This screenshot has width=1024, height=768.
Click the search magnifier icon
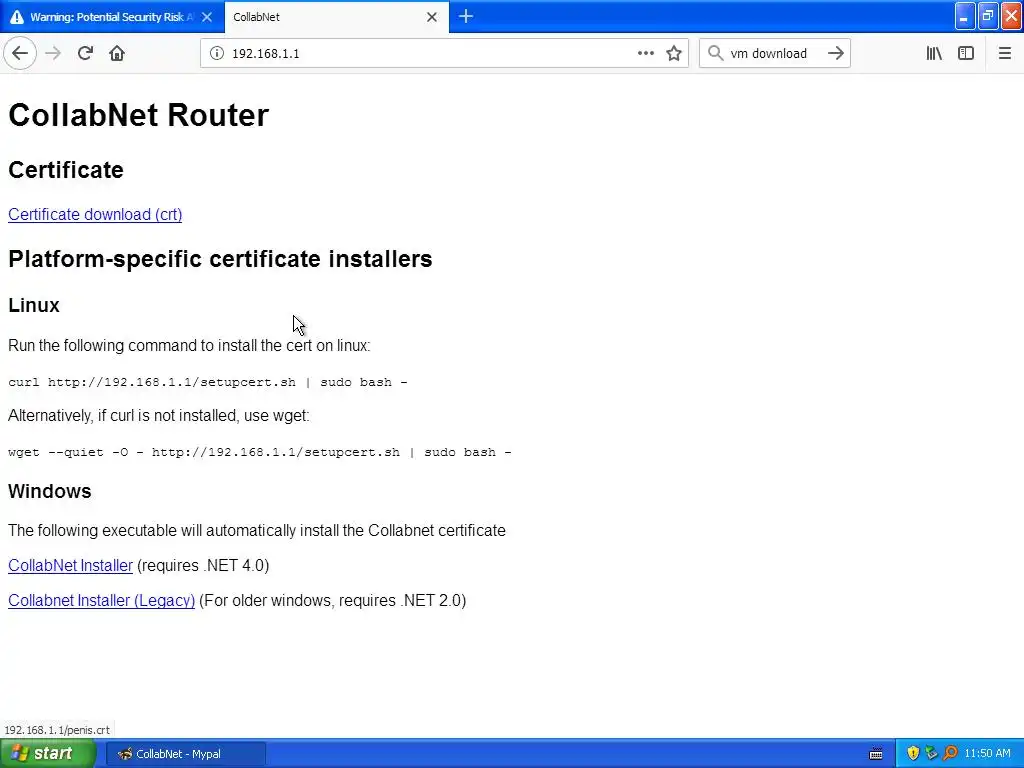point(716,54)
